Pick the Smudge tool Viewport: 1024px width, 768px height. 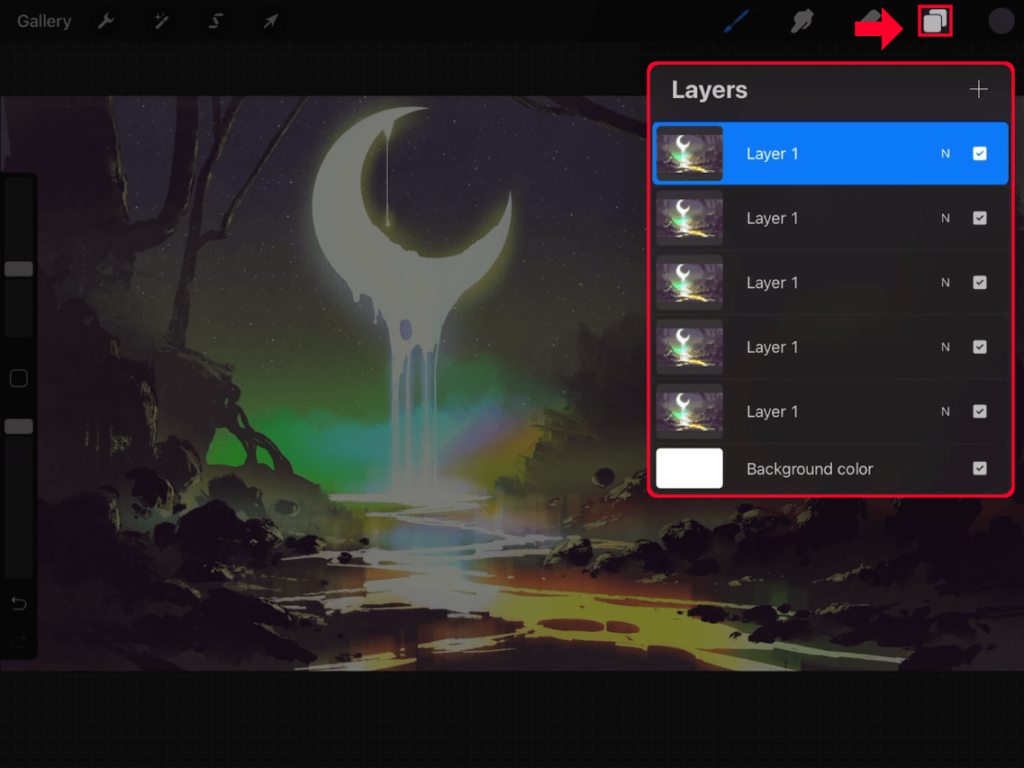click(803, 20)
